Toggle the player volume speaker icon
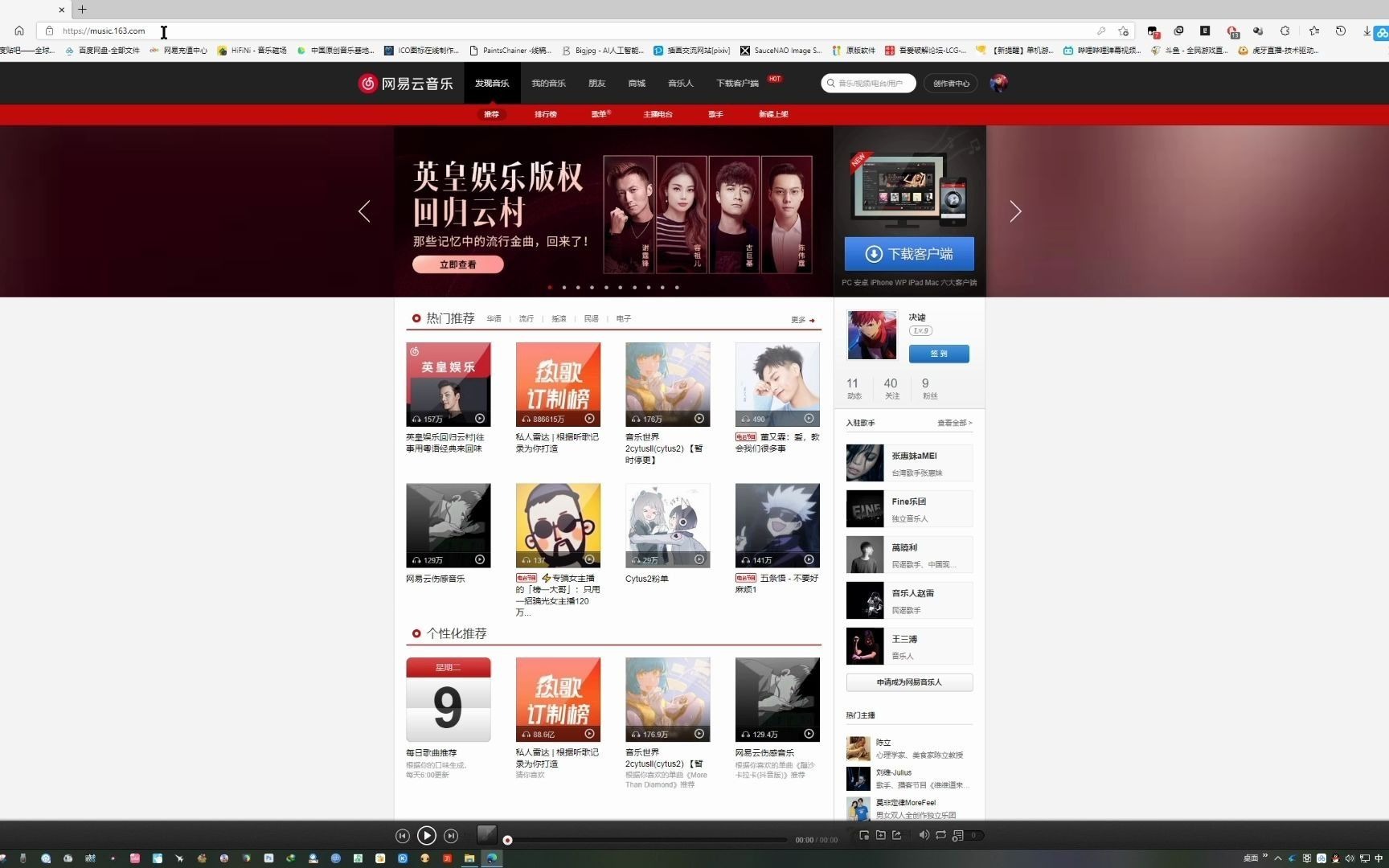 pos(924,835)
